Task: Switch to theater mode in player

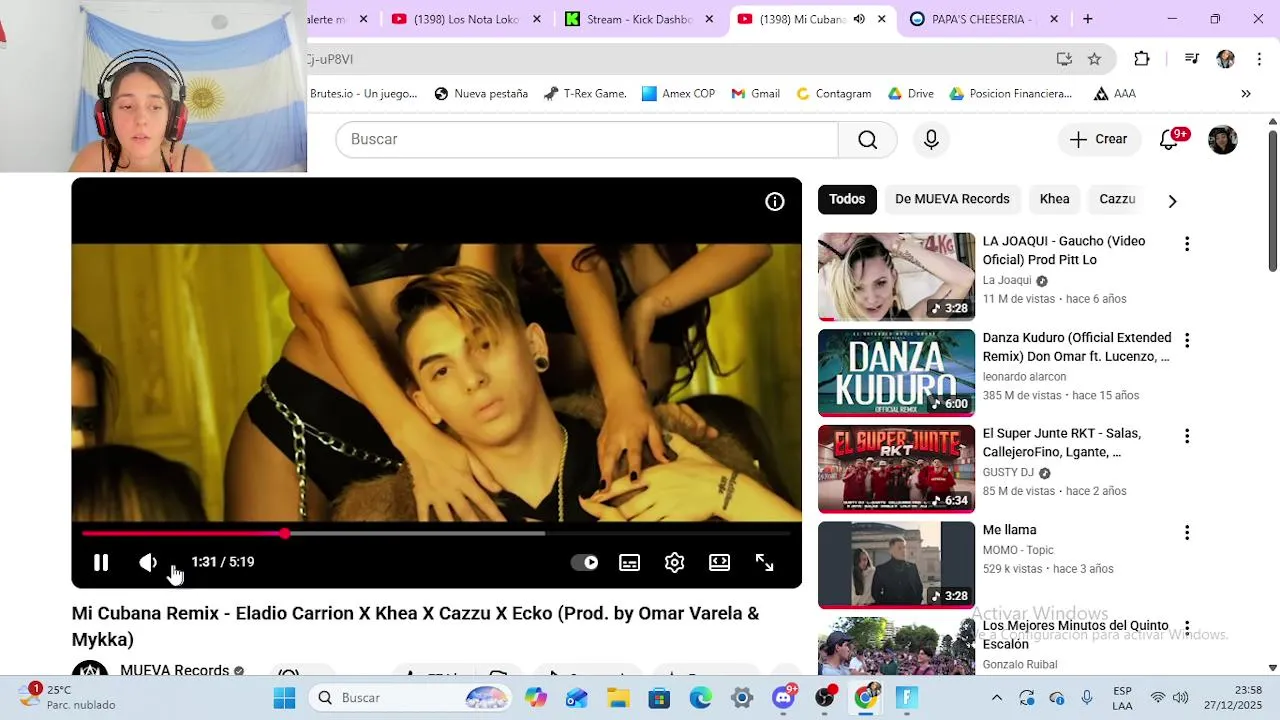Action: (720, 562)
